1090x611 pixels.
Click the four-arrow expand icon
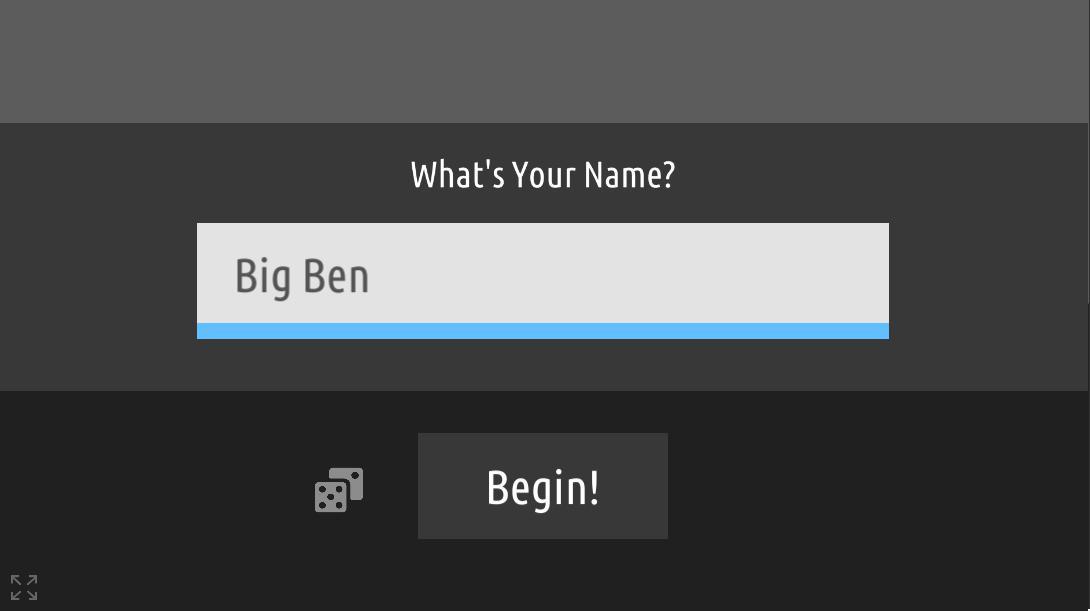[24, 587]
